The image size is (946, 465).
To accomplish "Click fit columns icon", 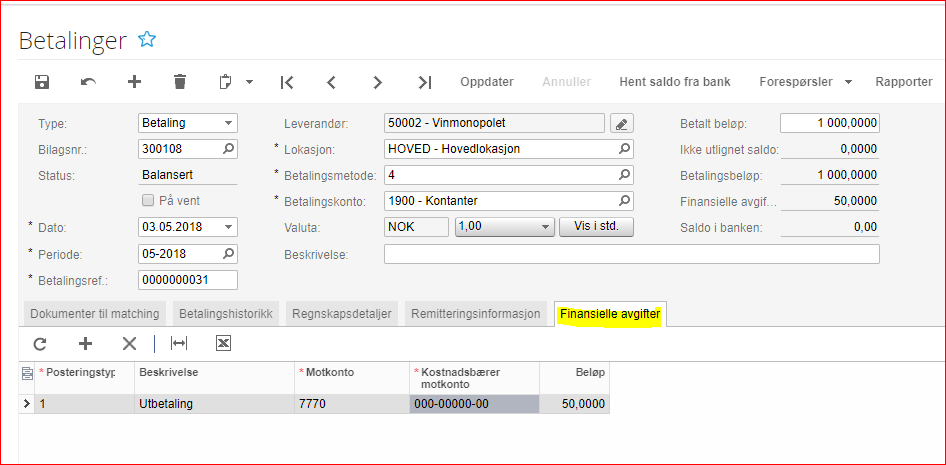I will pos(179,344).
